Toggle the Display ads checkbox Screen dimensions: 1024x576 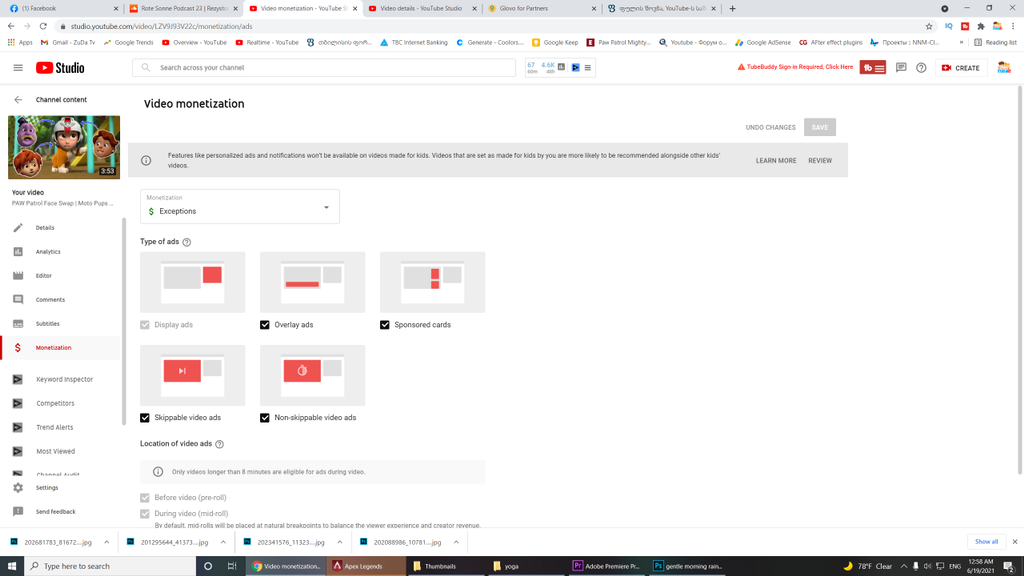click(145, 325)
